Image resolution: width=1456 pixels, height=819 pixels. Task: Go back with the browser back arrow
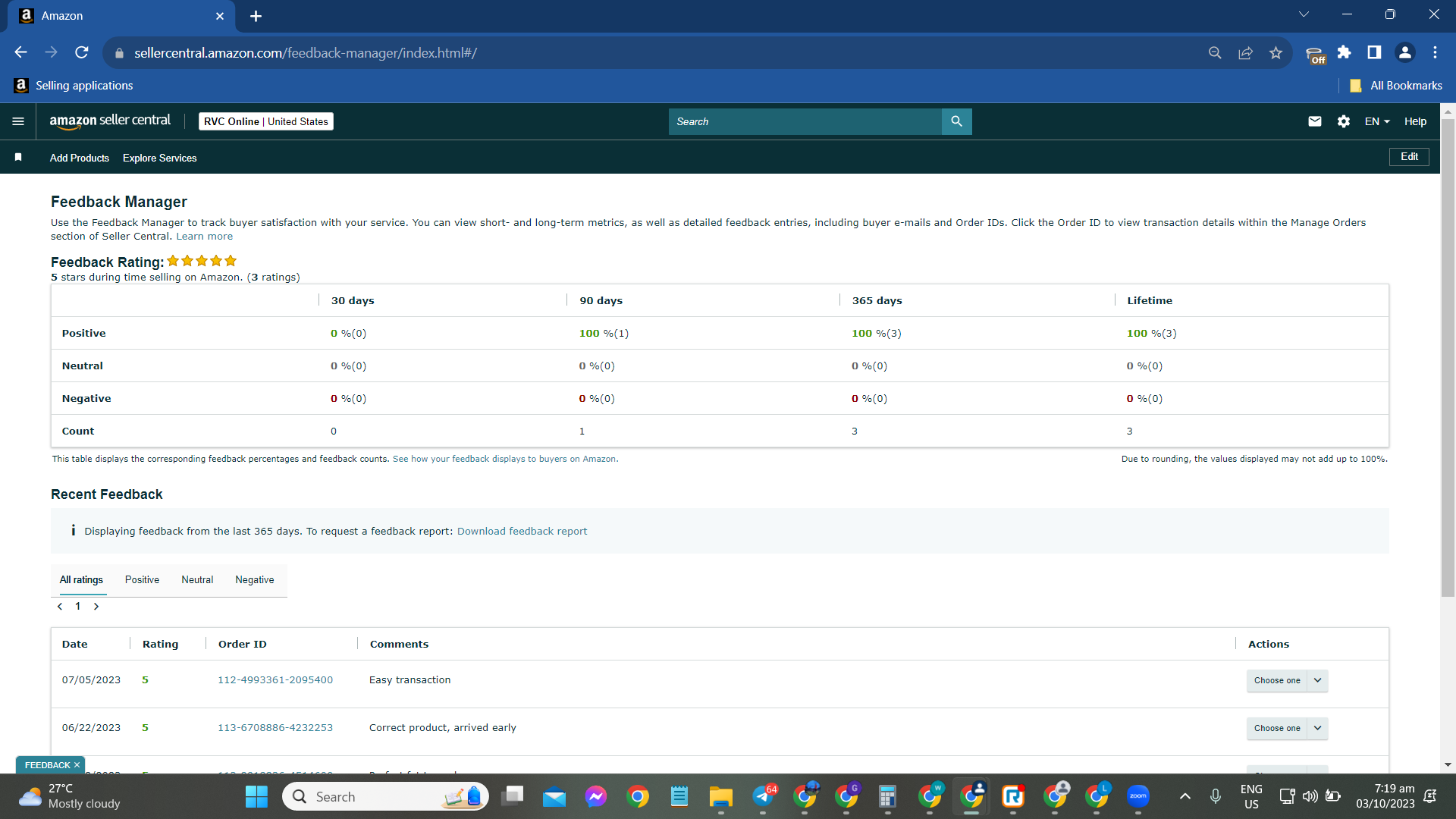pos(20,52)
